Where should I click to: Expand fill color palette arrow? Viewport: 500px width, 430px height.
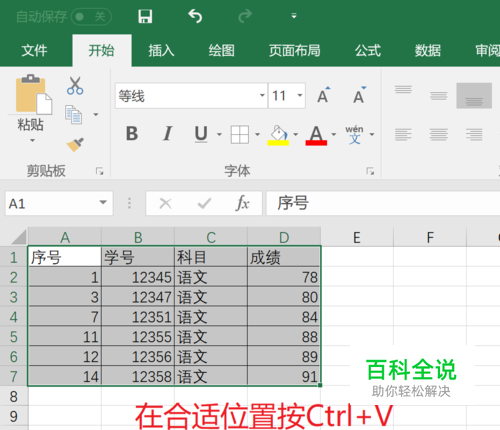[x=295, y=135]
